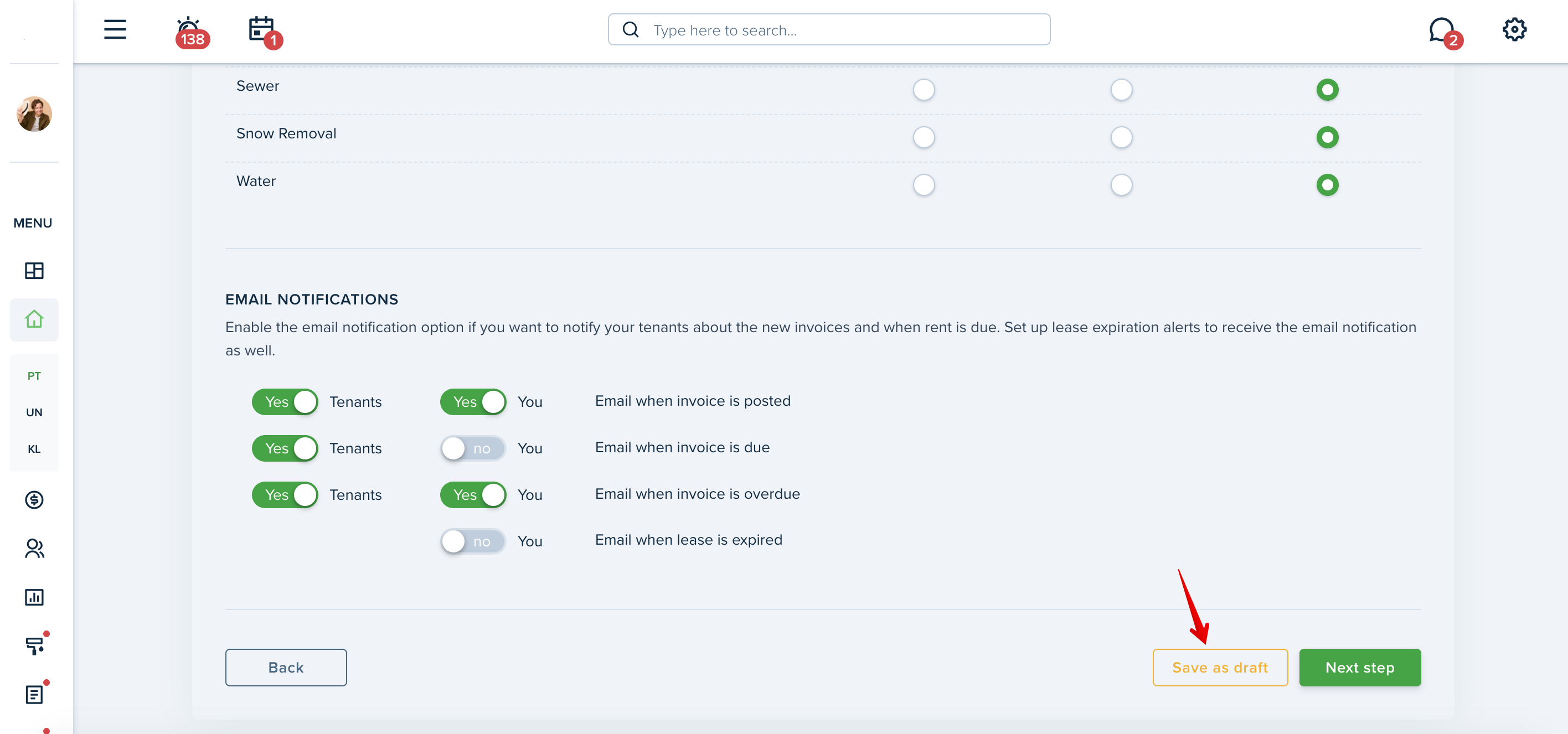Select second radio option for Sewer
The width and height of the screenshot is (1568, 734).
pos(1121,90)
